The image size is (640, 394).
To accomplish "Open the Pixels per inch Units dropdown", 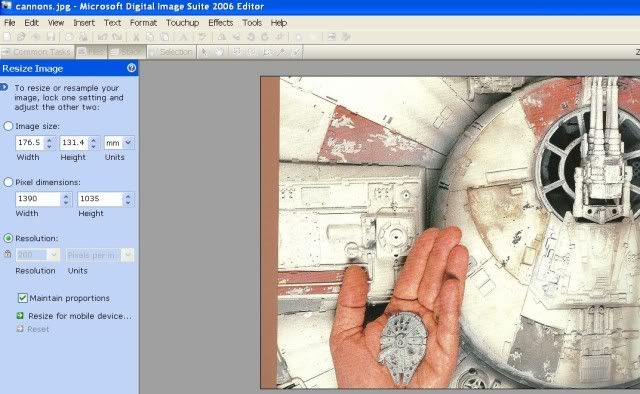I will click(128, 255).
